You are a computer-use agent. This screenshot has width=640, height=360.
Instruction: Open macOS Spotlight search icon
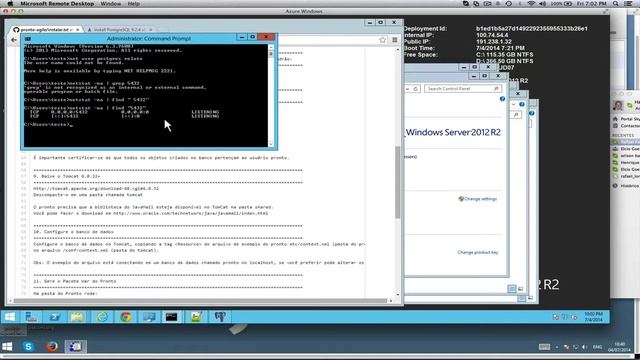point(616,4)
